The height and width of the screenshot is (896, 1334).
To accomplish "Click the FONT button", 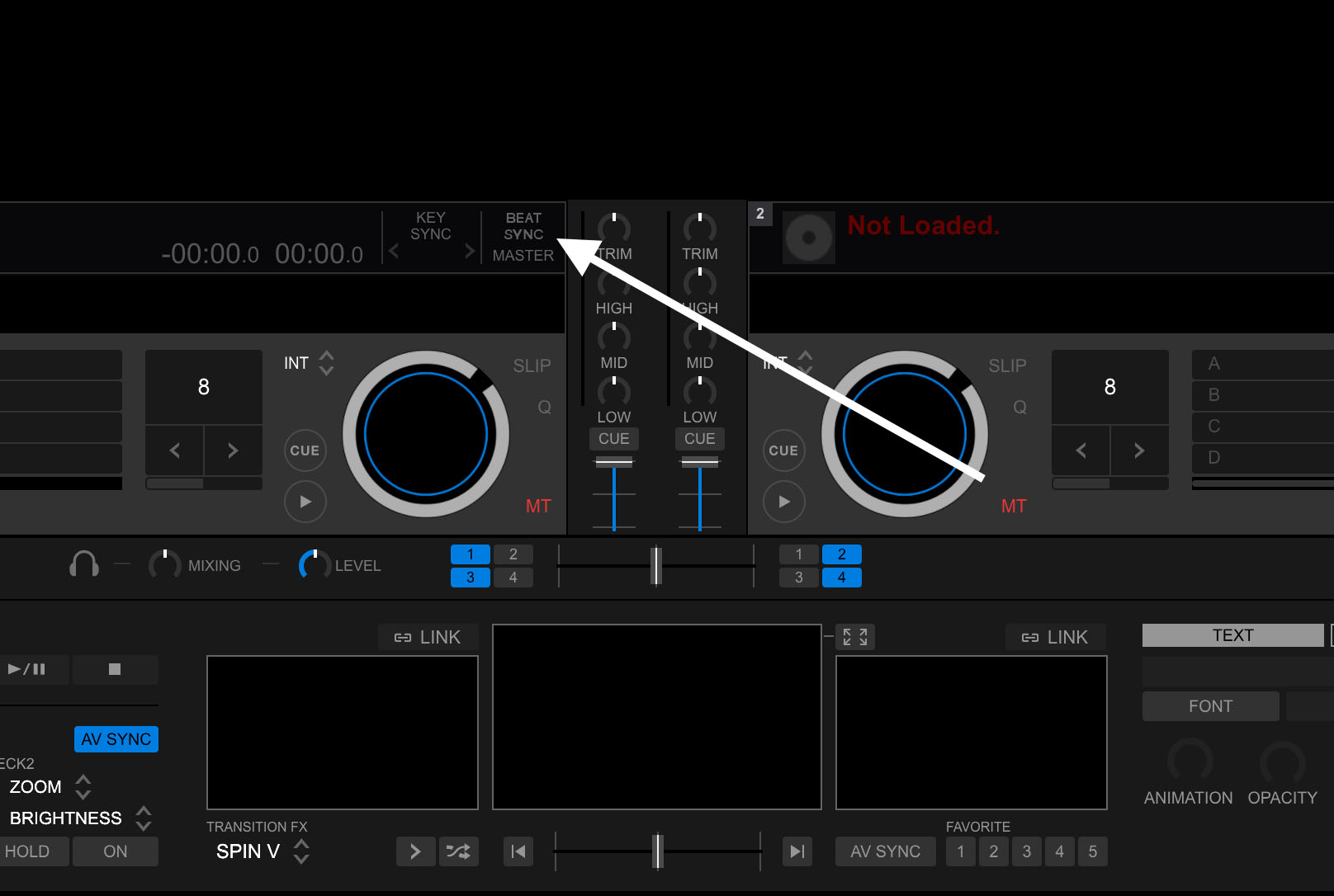I will pyautogui.click(x=1210, y=706).
